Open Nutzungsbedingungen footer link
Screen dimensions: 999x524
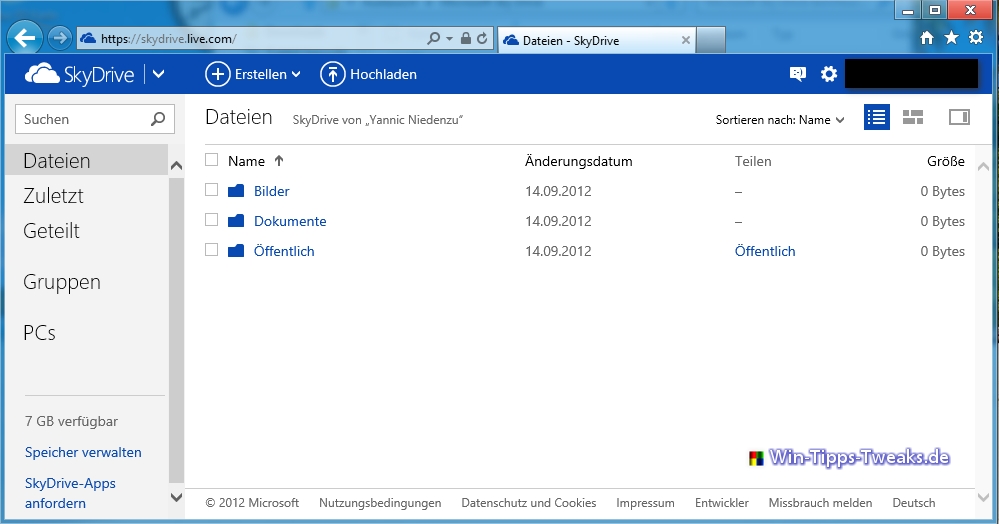[x=380, y=503]
